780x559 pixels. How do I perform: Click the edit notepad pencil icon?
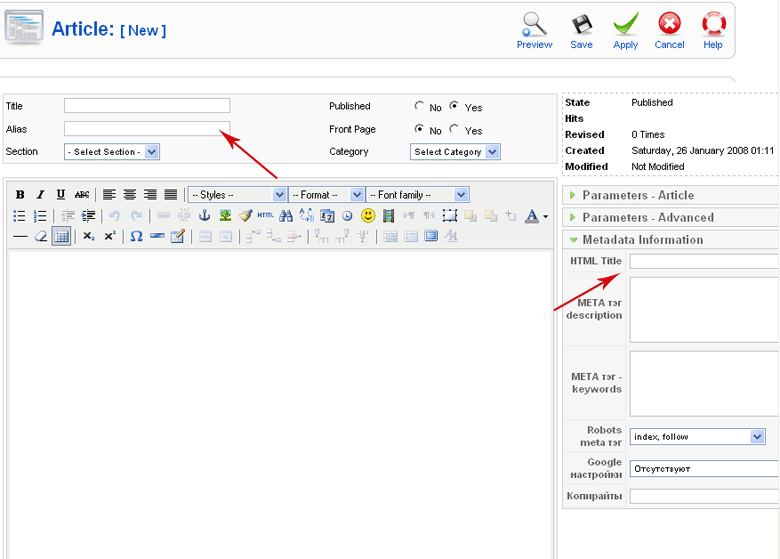tap(178, 237)
